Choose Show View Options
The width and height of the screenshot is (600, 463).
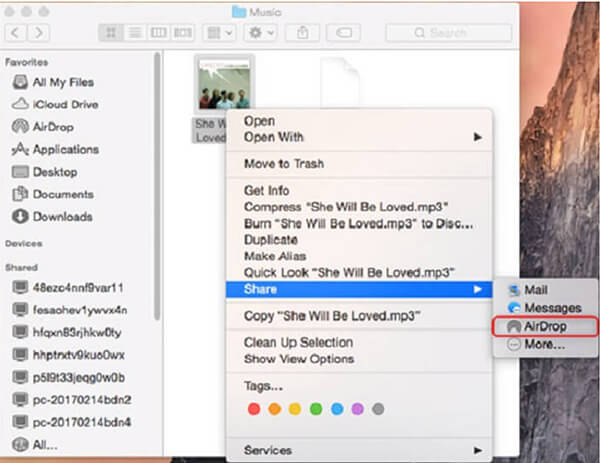[359, 359]
